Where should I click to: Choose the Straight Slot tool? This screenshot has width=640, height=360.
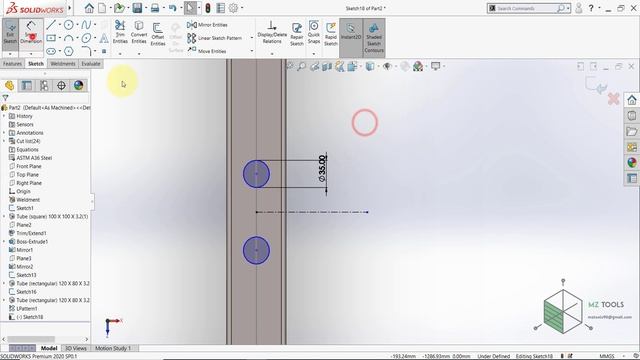tap(51, 51)
